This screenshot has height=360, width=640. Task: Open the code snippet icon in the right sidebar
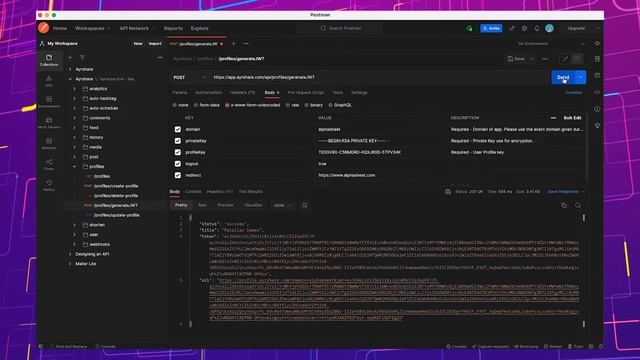597,92
